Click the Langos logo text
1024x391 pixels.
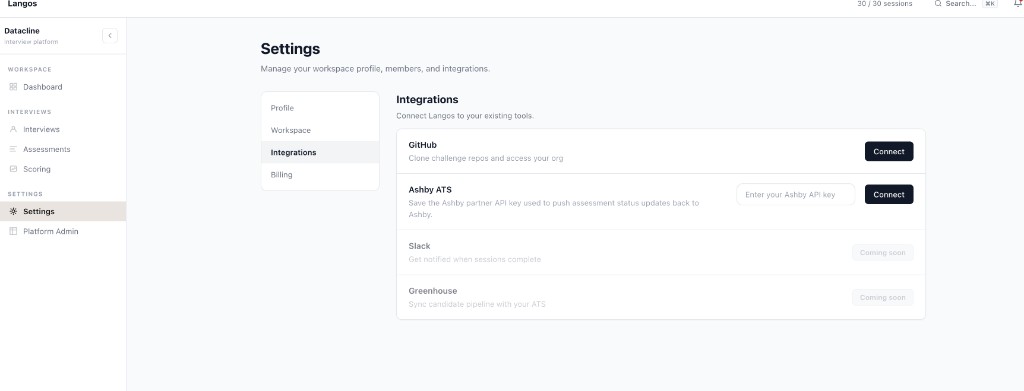click(x=22, y=3)
